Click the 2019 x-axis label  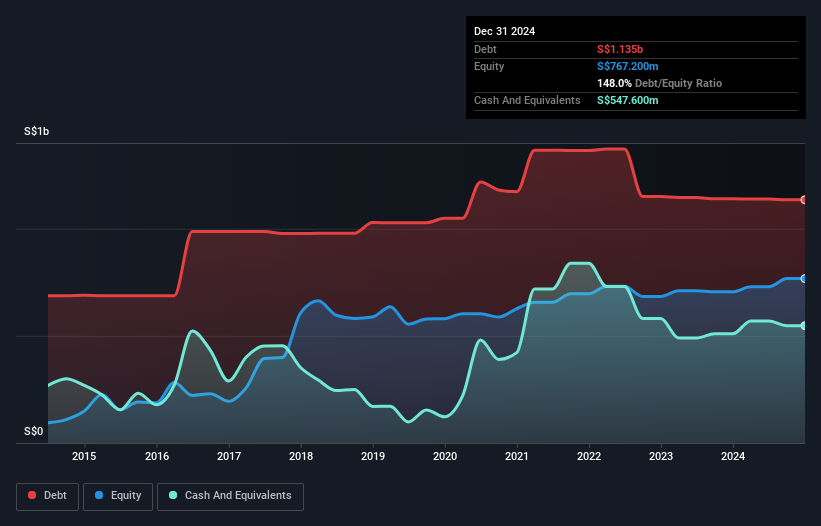coord(373,456)
